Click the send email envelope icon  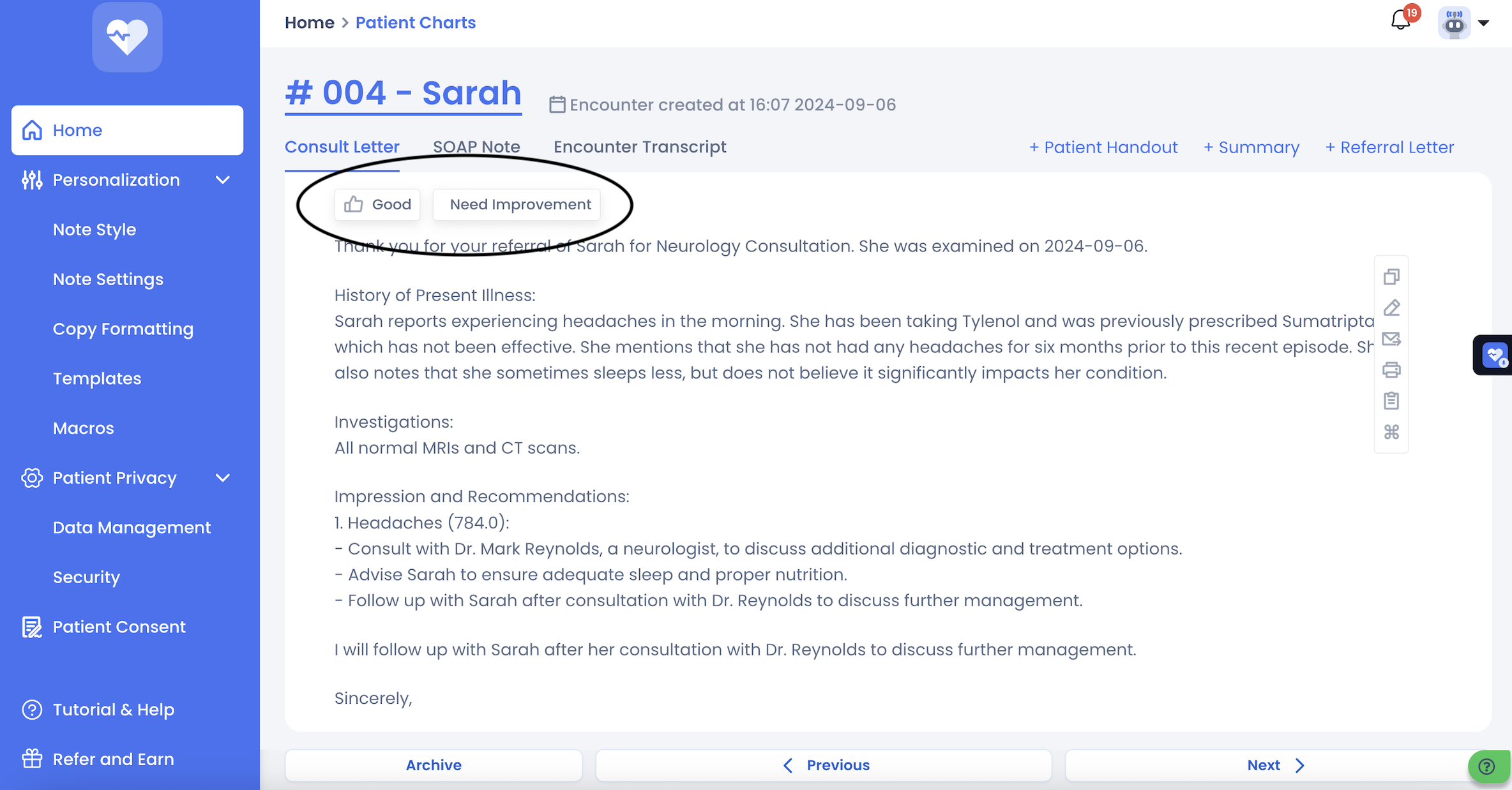point(1391,339)
